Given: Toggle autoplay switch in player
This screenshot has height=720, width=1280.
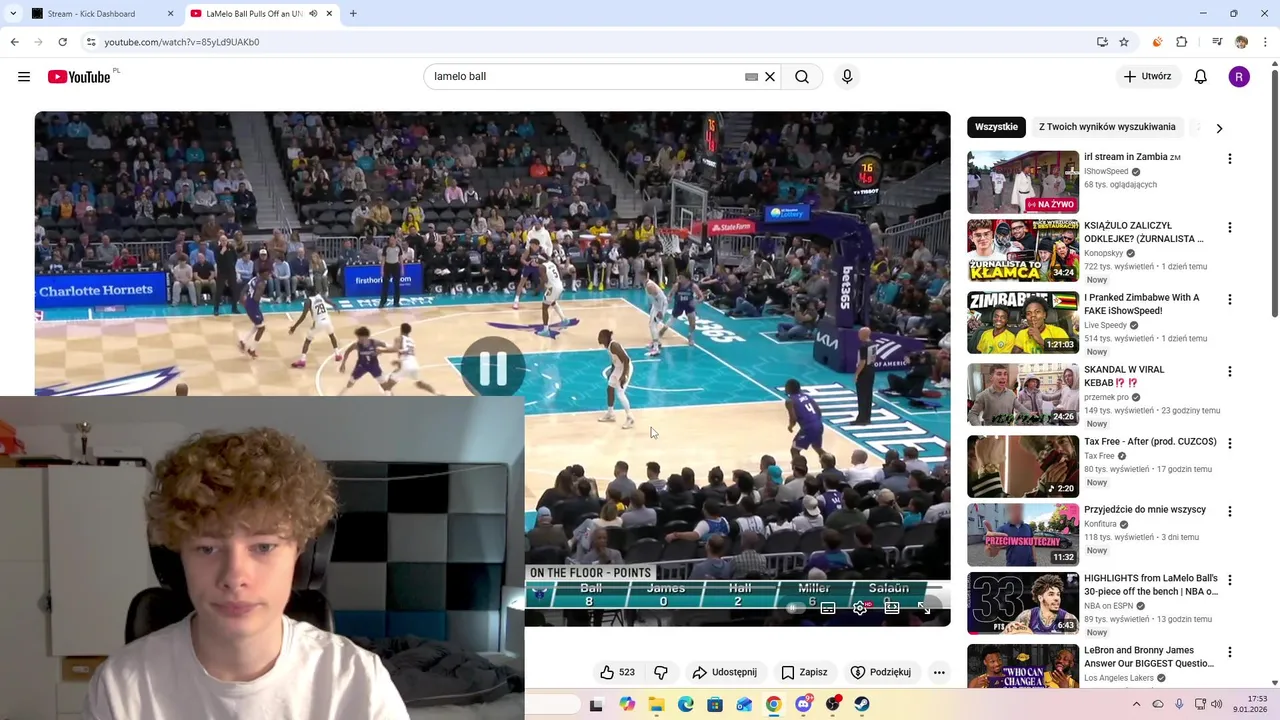Looking at the screenshot, I should click(x=795, y=608).
